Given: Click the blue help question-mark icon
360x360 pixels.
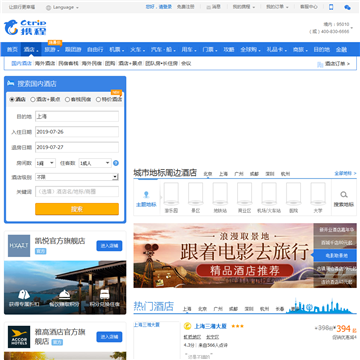Looking at the screenshot, I should click(x=116, y=163).
